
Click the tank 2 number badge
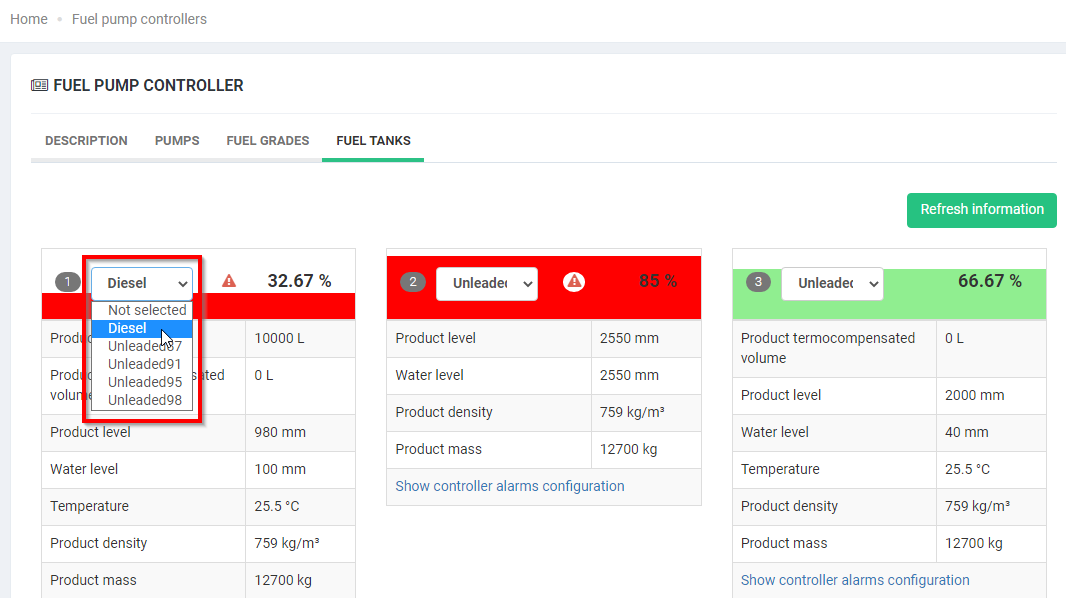tap(413, 283)
